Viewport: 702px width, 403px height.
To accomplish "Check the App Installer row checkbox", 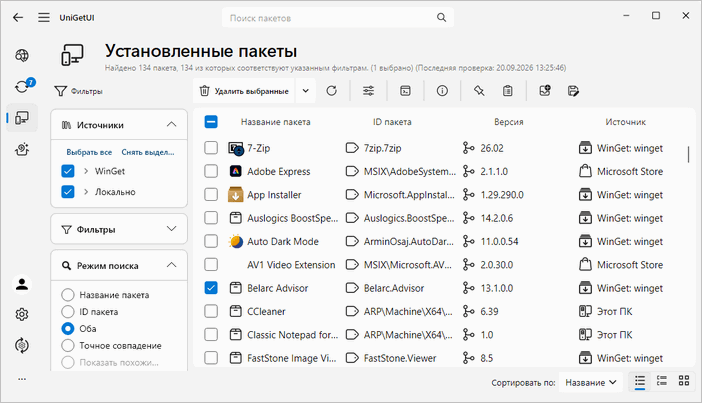I will (211, 194).
